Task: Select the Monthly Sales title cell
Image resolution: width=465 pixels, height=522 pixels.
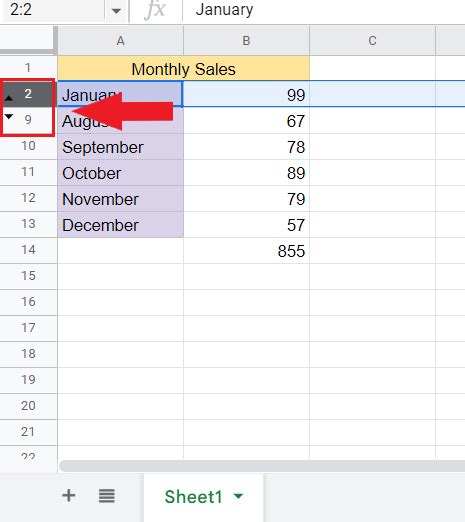Action: [x=184, y=69]
